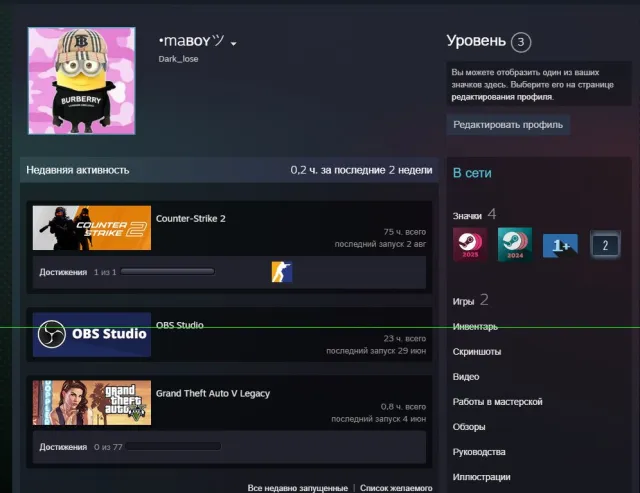640x493 pixels.
Task: Click the Counter-Strike 2 achievements progress bar
Action: (167, 271)
